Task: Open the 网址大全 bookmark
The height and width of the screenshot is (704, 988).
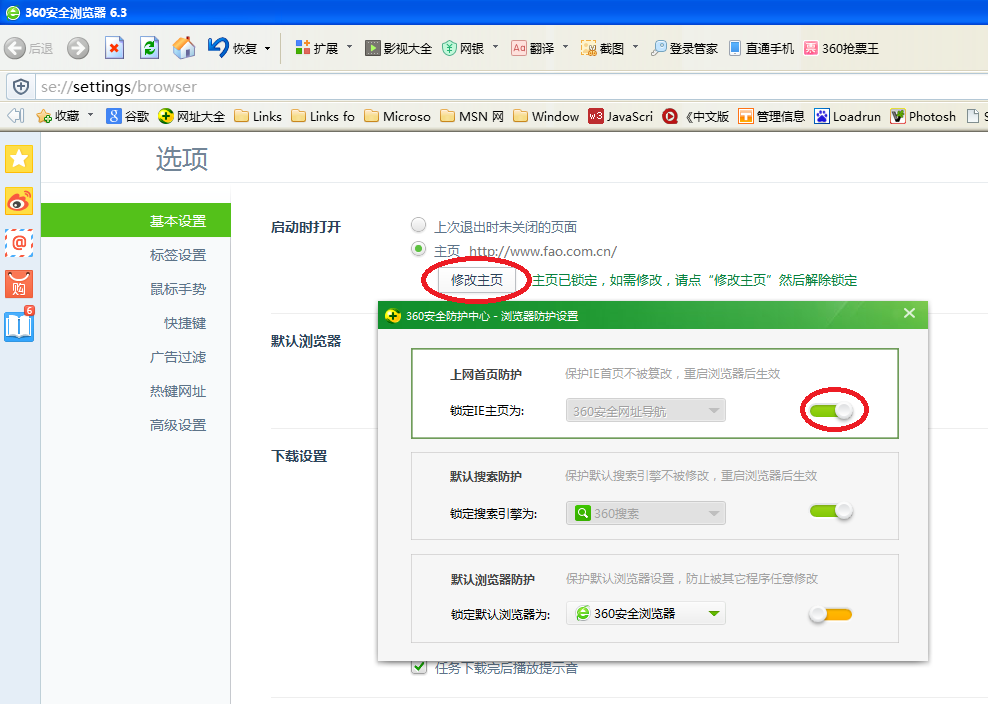Action: [x=192, y=116]
